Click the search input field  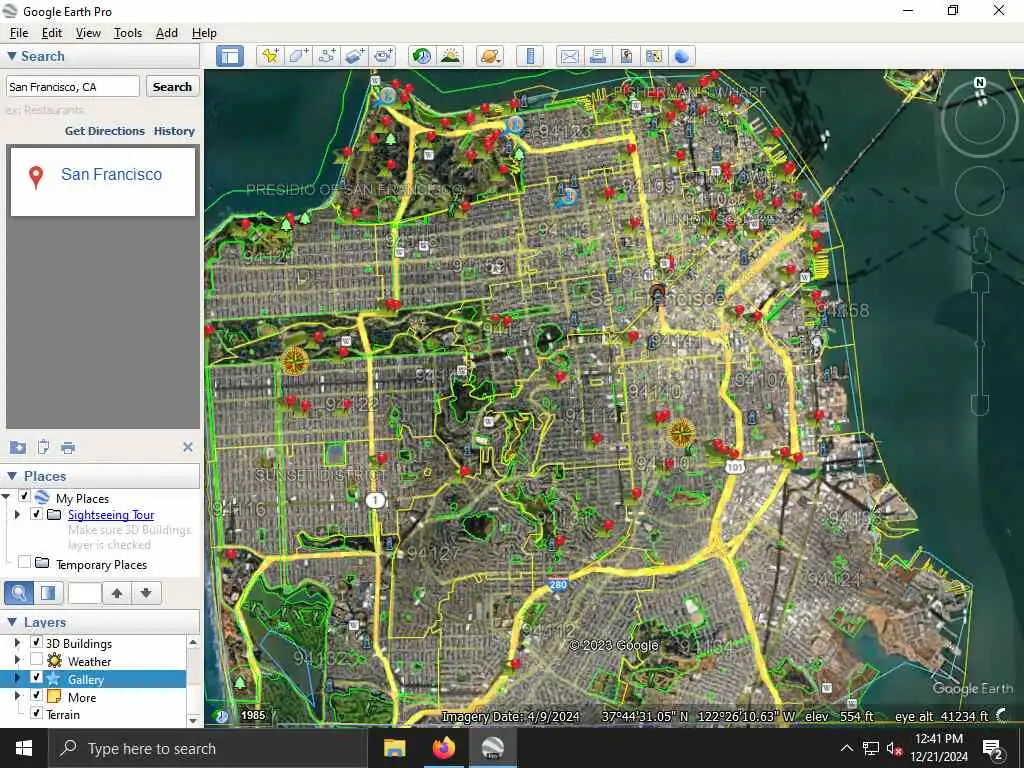72,86
